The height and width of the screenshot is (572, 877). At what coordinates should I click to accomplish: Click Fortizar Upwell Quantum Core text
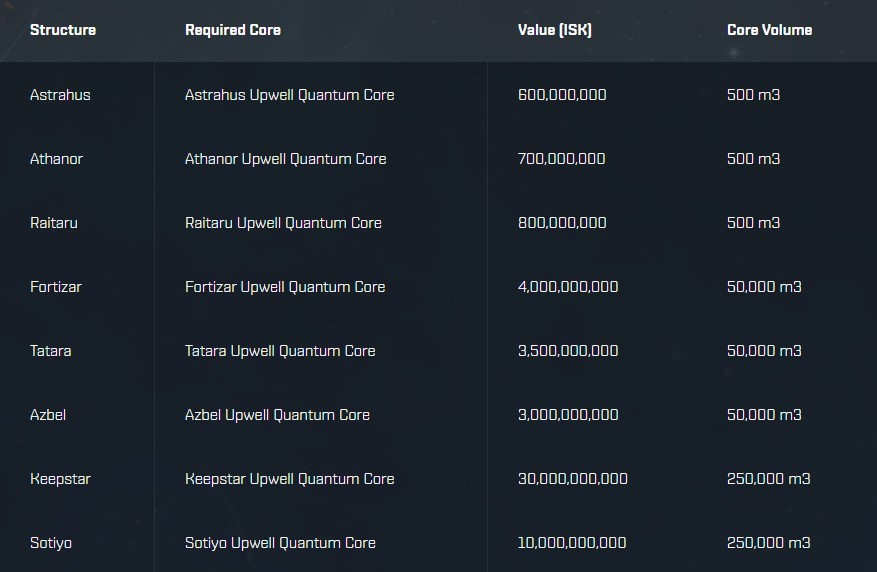point(285,287)
